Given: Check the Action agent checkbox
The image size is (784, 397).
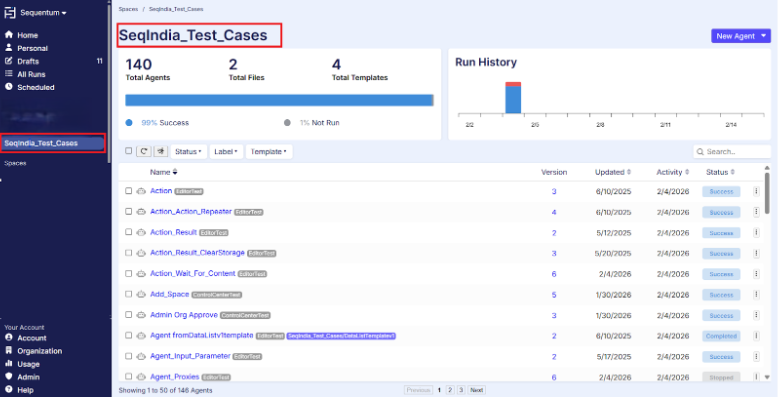Looking at the screenshot, I should click(x=128, y=191).
